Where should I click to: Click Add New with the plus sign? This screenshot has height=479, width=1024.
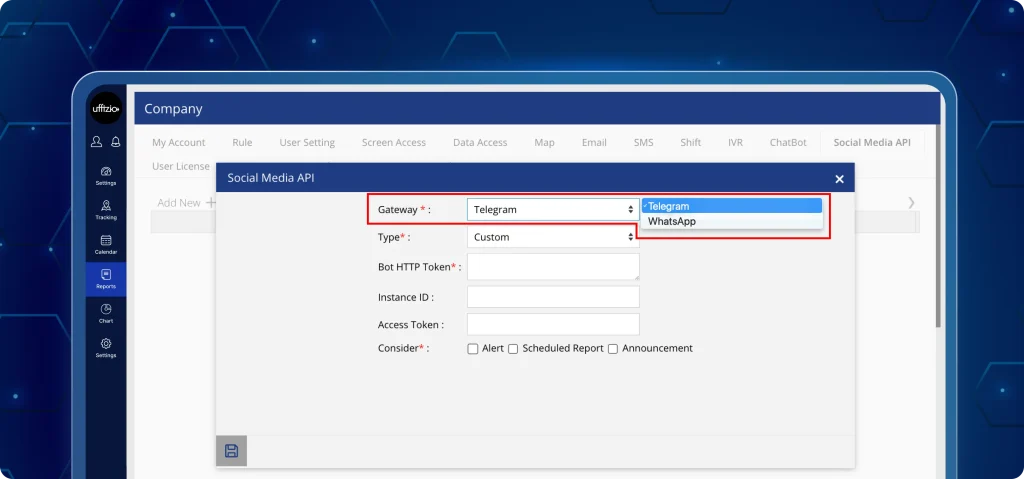click(186, 203)
